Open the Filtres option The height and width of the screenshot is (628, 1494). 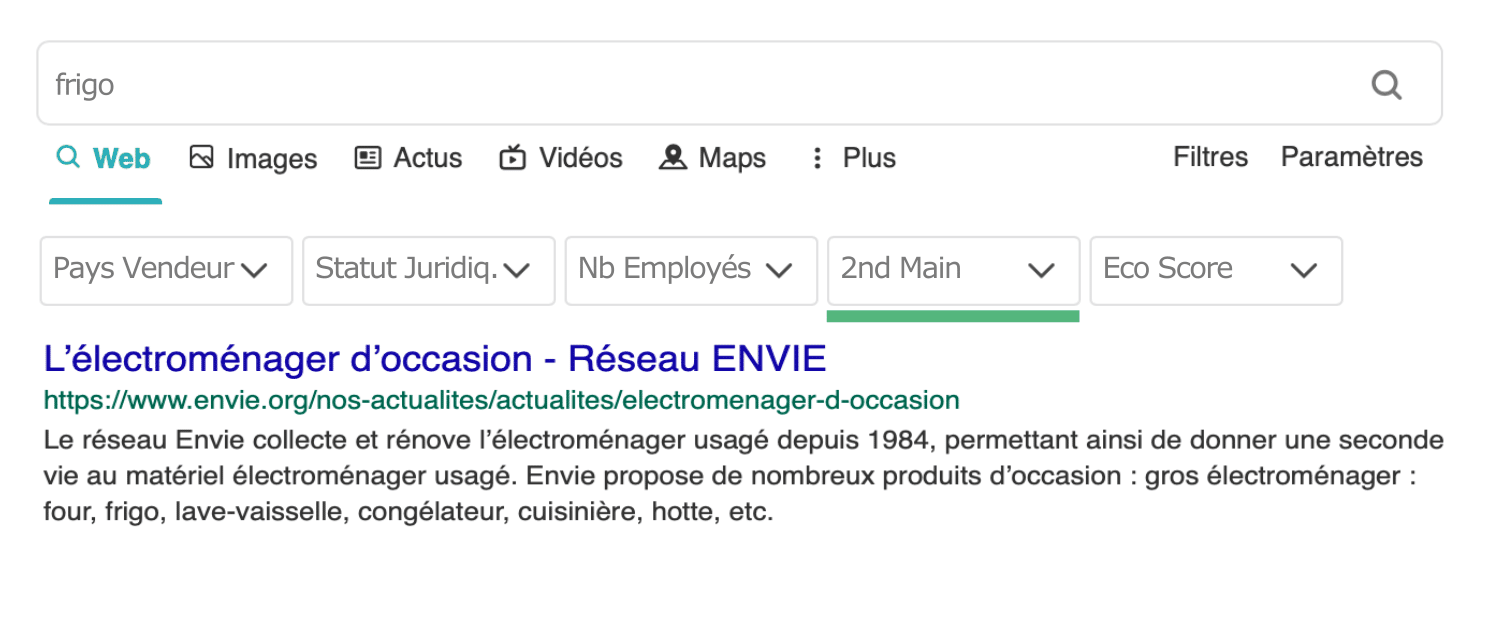tap(1210, 157)
